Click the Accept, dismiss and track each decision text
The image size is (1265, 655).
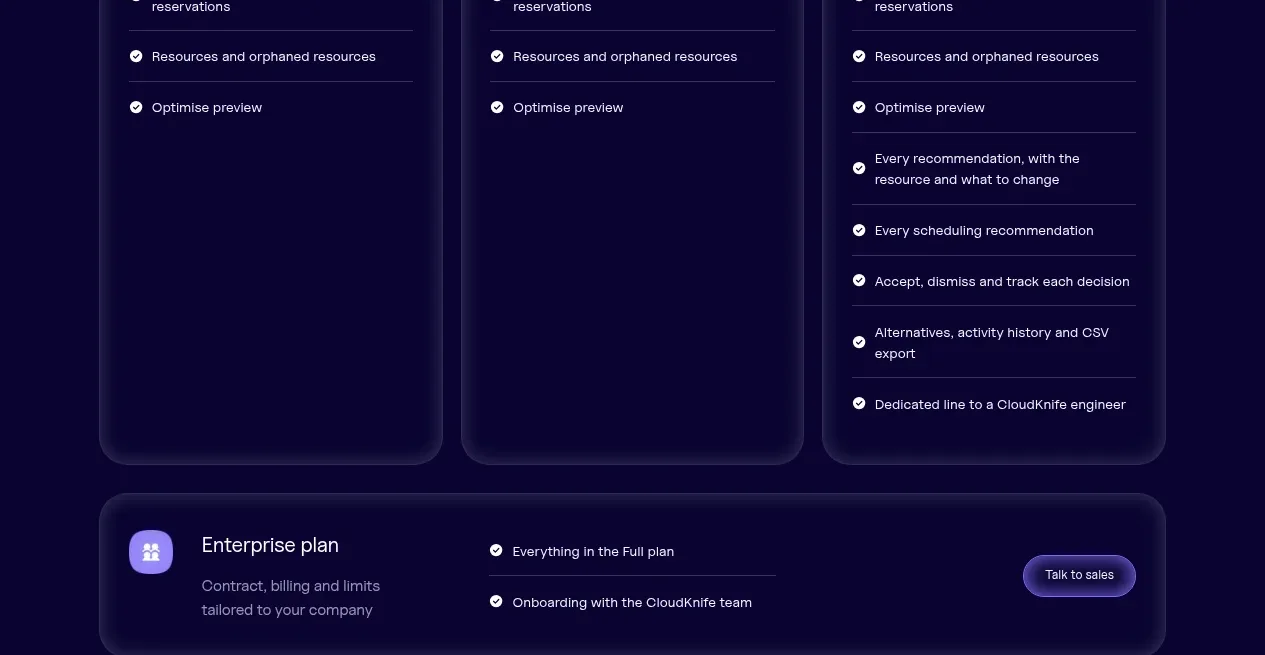pos(1002,282)
